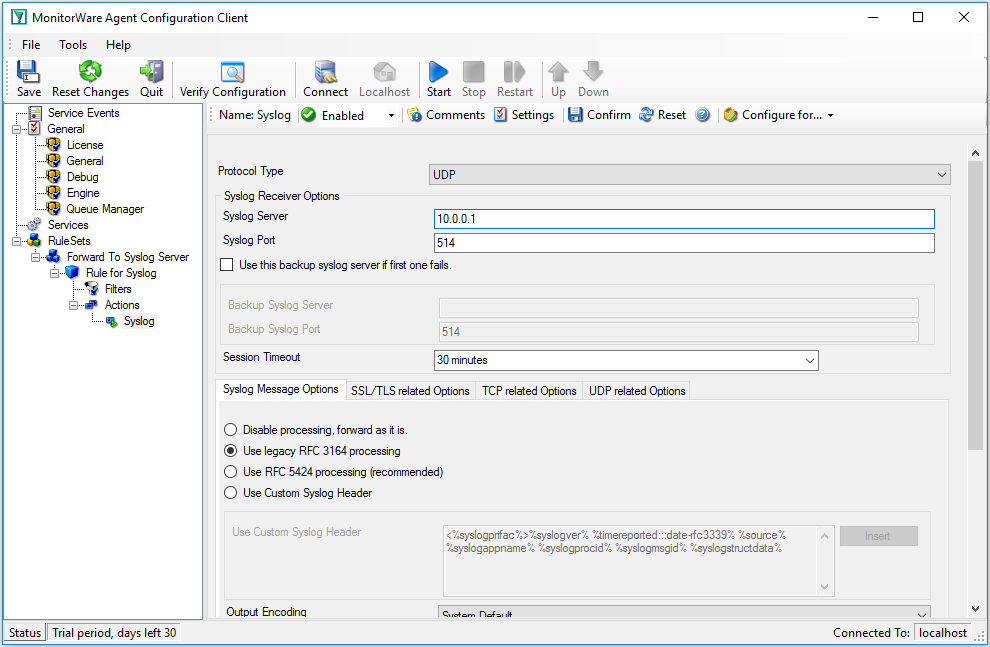Quit the configuration client via toolbar

tap(152, 79)
